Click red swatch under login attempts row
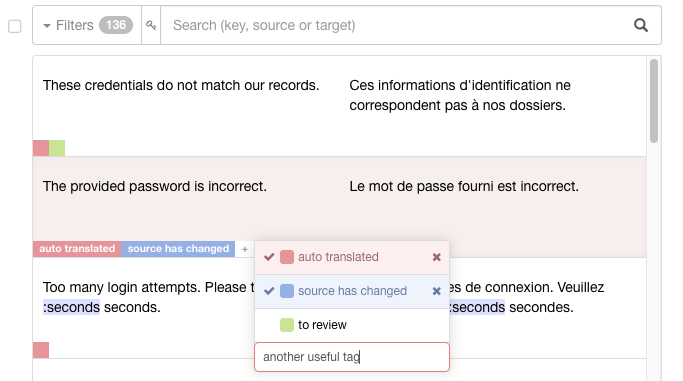Viewport: 683px width, 381px height. 41,350
